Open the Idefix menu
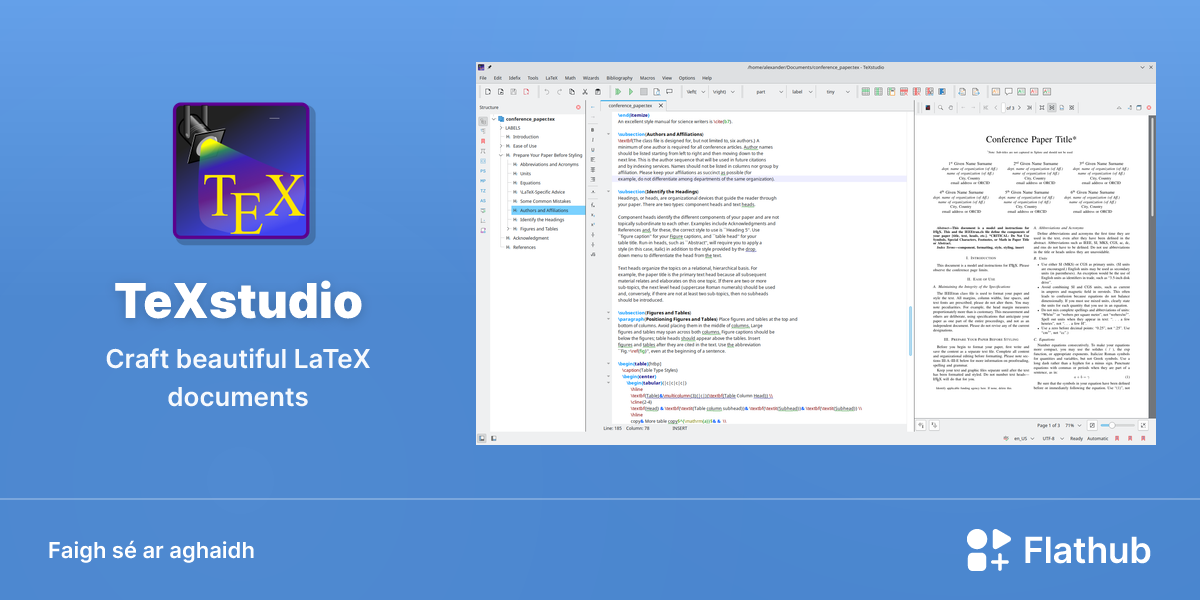The image size is (1200, 600). tap(514, 77)
